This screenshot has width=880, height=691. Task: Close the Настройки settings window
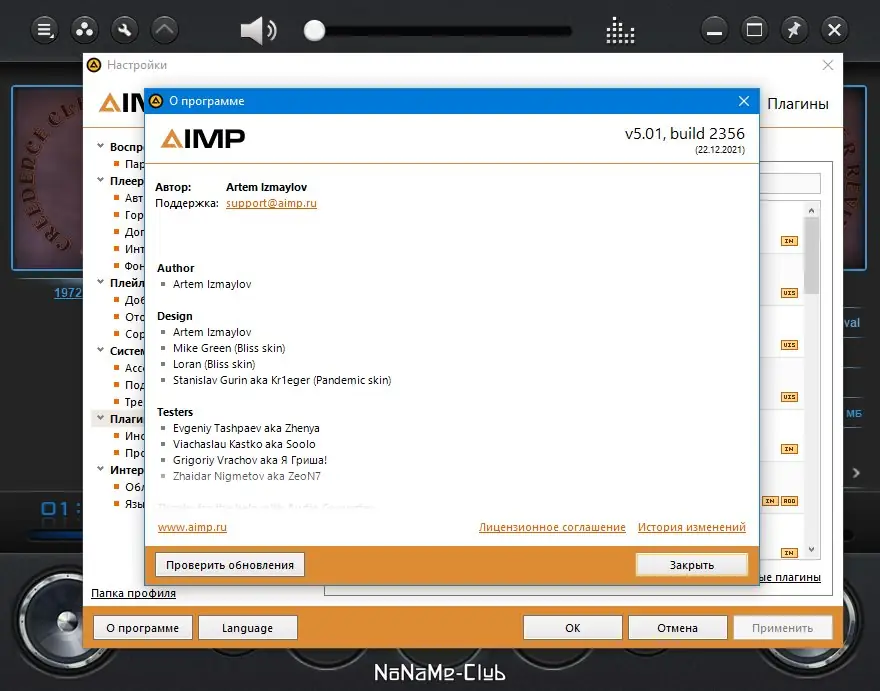coord(828,65)
